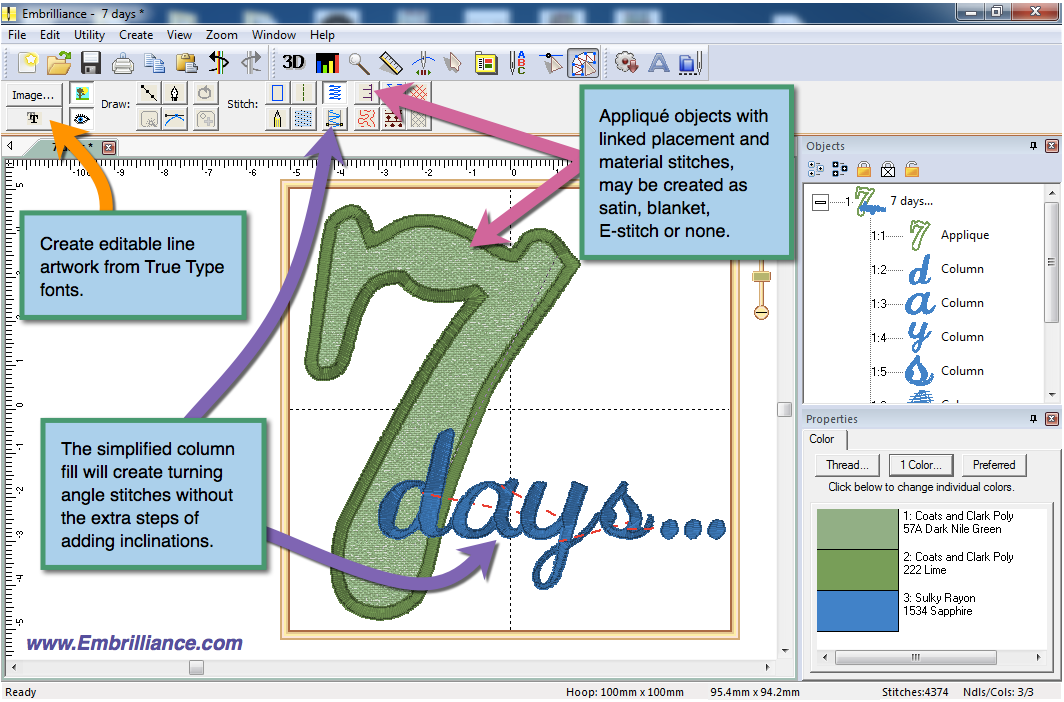Click the orange locked padlock icon
This screenshot has height=702, width=1064.
pos(864,170)
